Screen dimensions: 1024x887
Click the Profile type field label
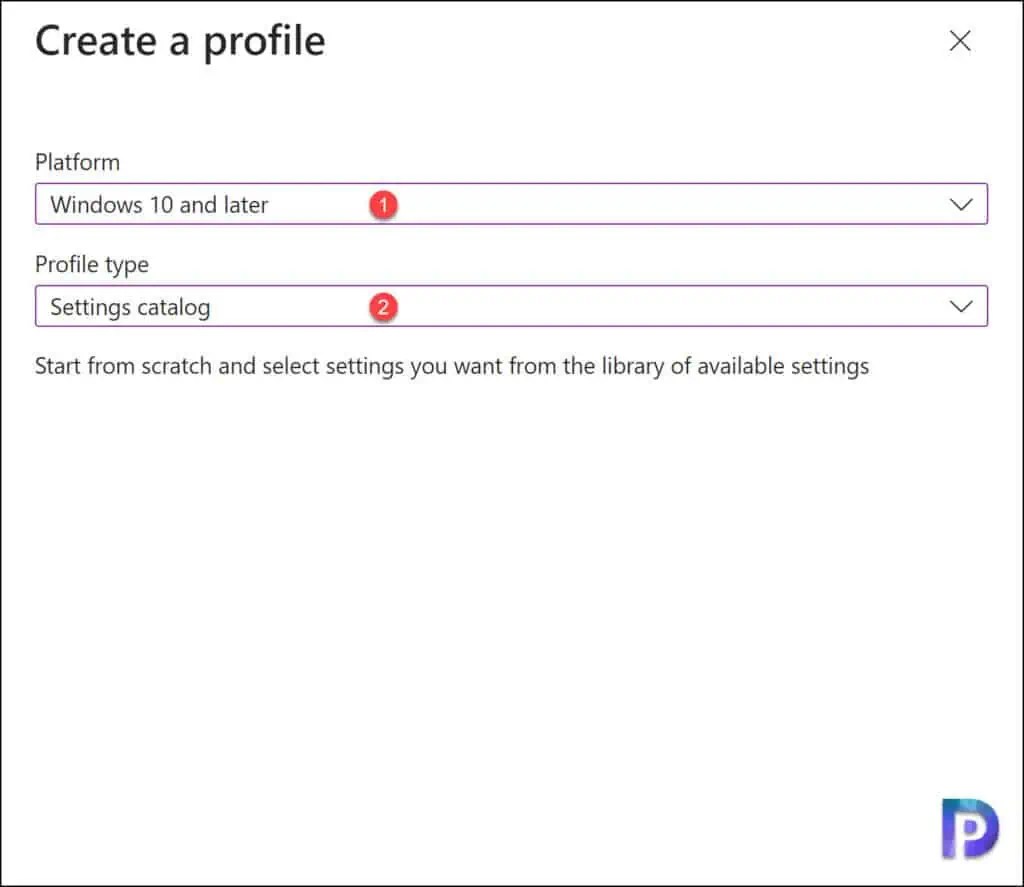(91, 264)
